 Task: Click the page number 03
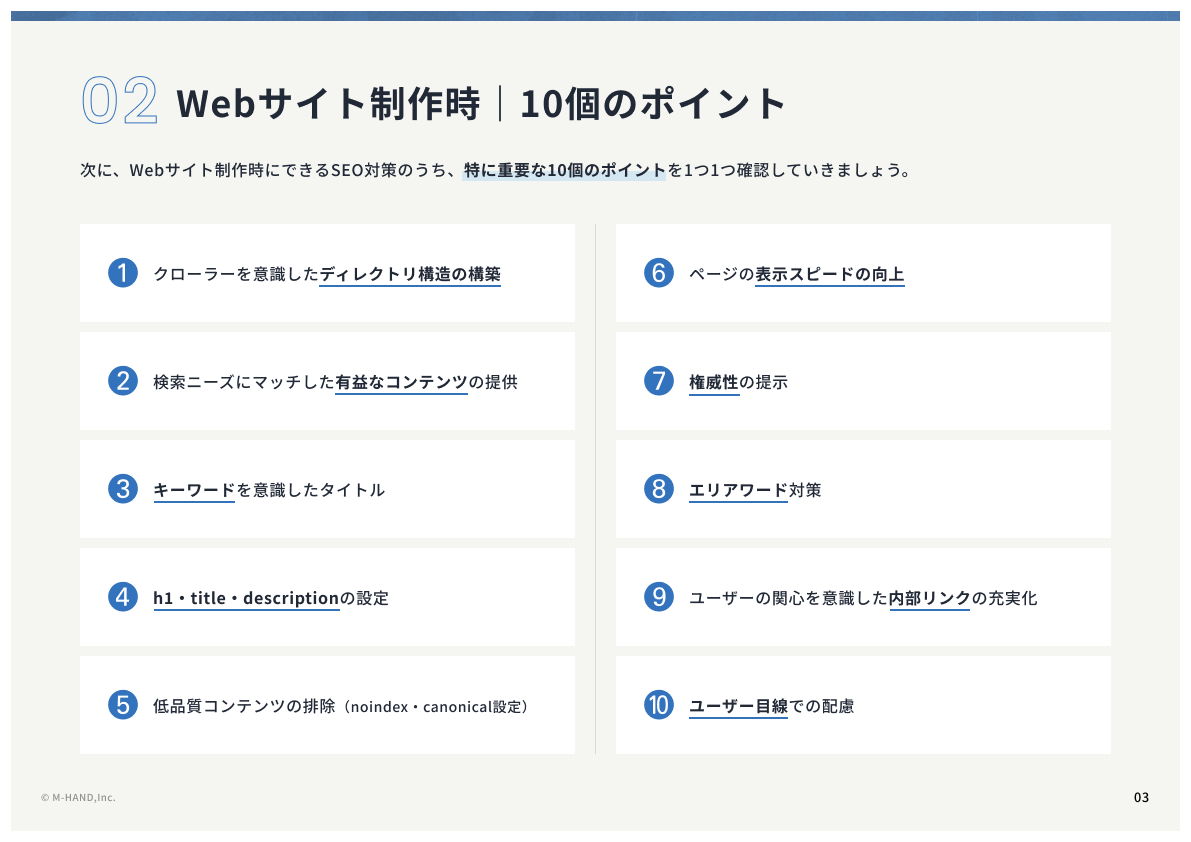coord(1141,797)
